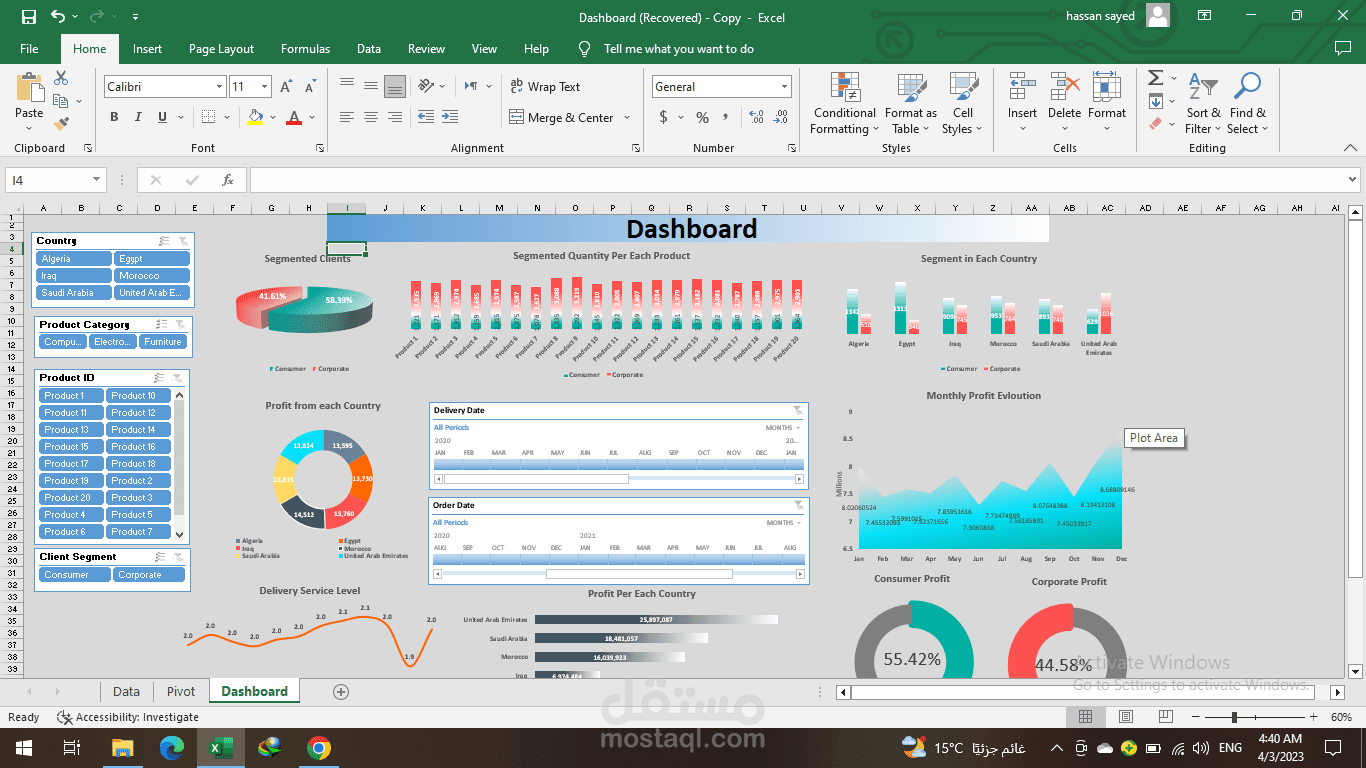The image size is (1366, 768).
Task: Collapse the ribbon with the chevron
Action: click(1351, 148)
